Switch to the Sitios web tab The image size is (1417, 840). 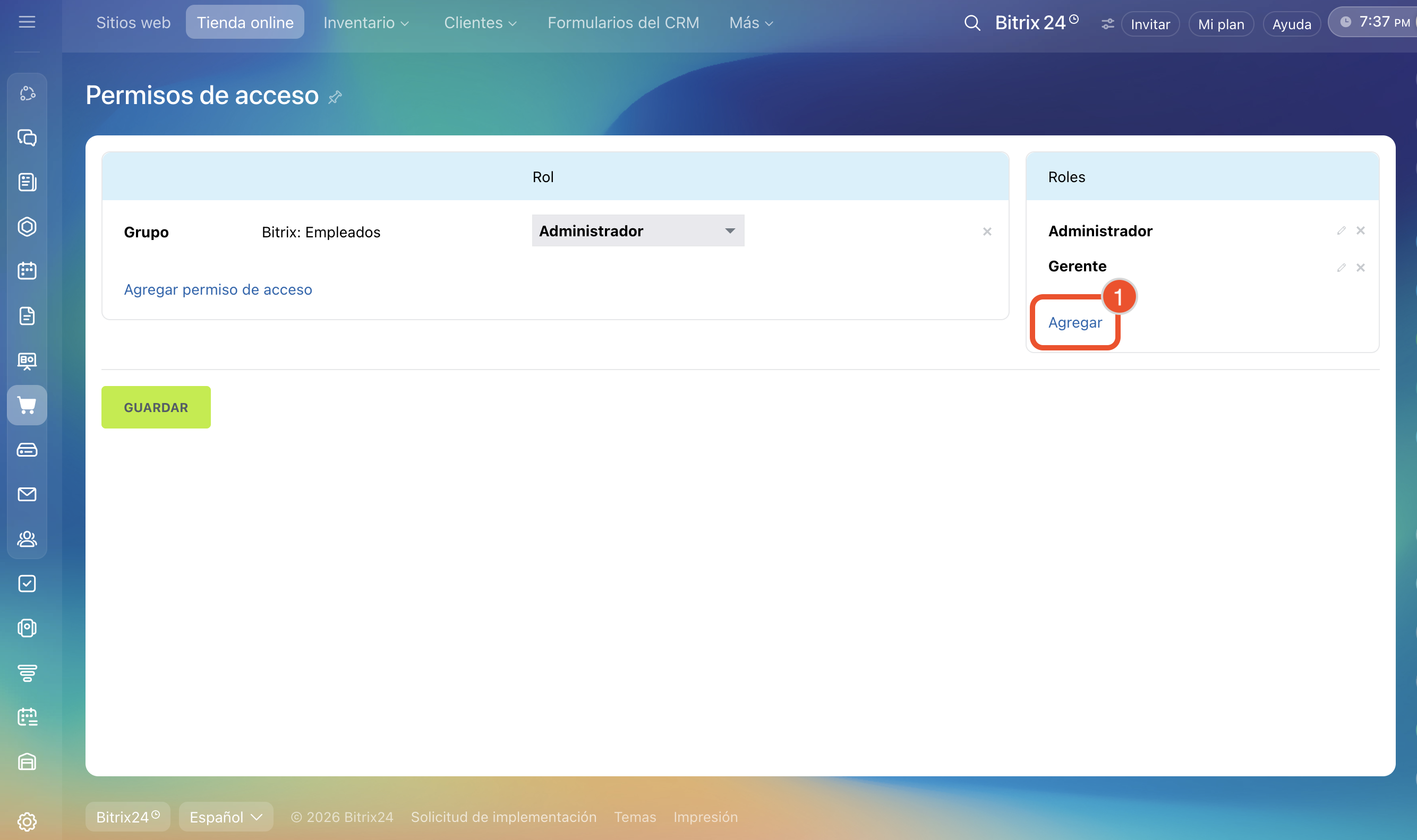click(133, 23)
